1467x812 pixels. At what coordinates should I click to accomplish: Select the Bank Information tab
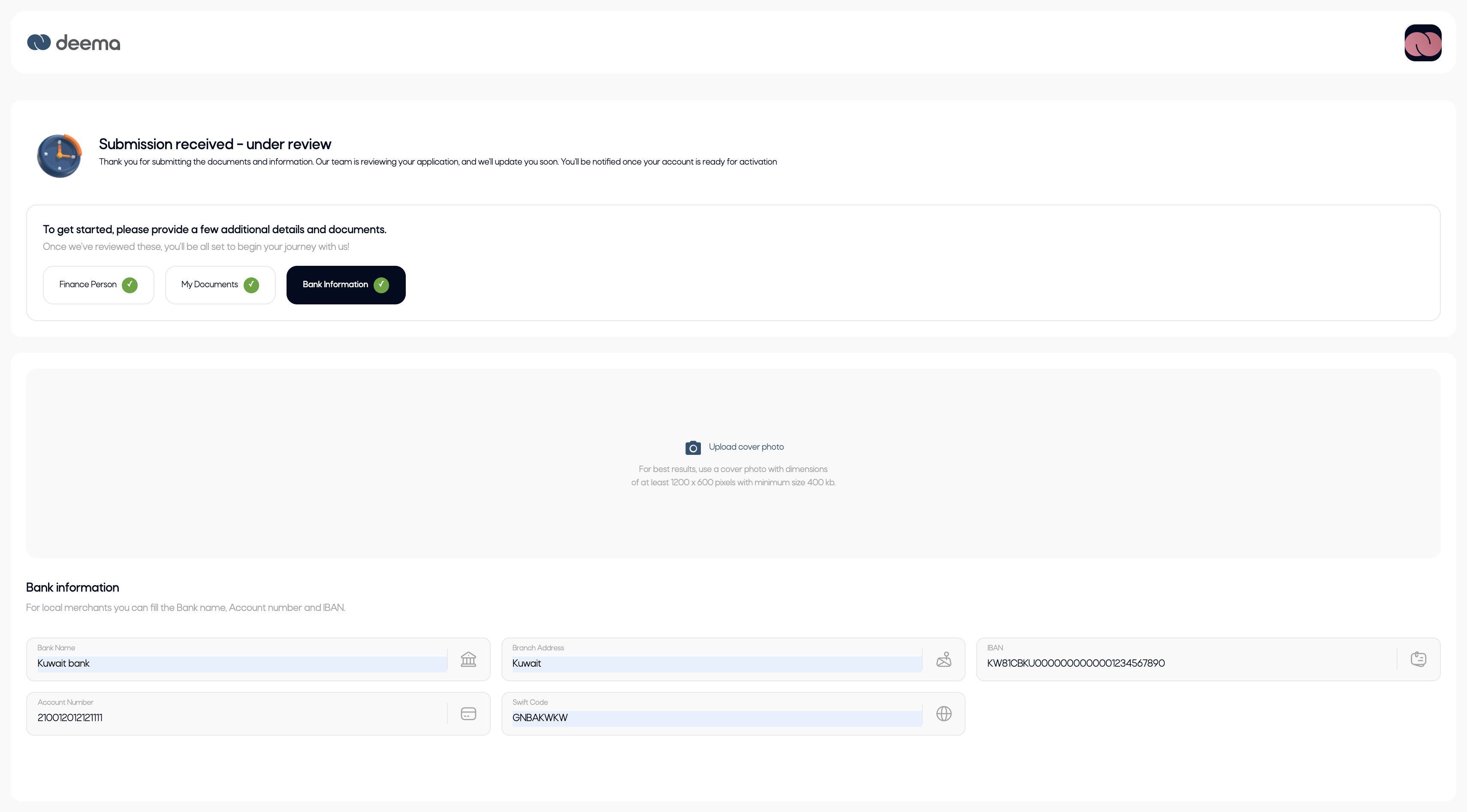pyautogui.click(x=335, y=285)
